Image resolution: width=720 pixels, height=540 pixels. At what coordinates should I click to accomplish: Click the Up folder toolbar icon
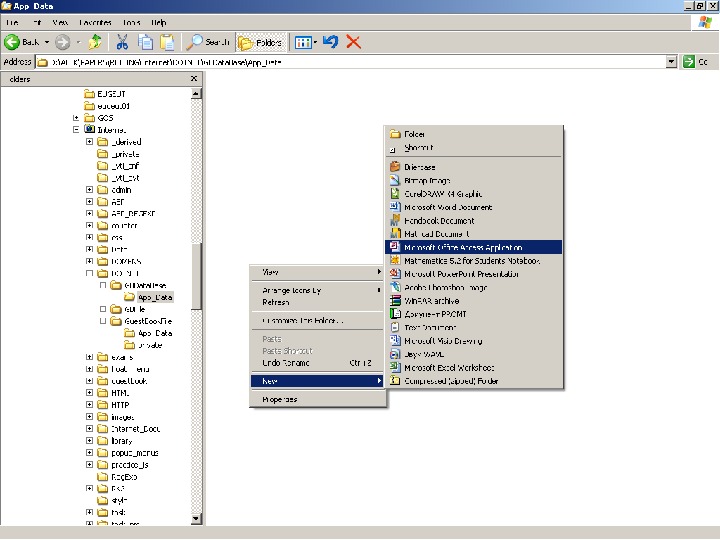(x=94, y=42)
